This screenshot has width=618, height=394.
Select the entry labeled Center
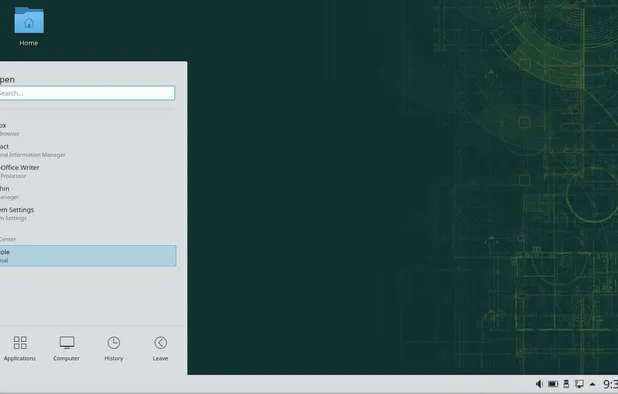point(88,235)
